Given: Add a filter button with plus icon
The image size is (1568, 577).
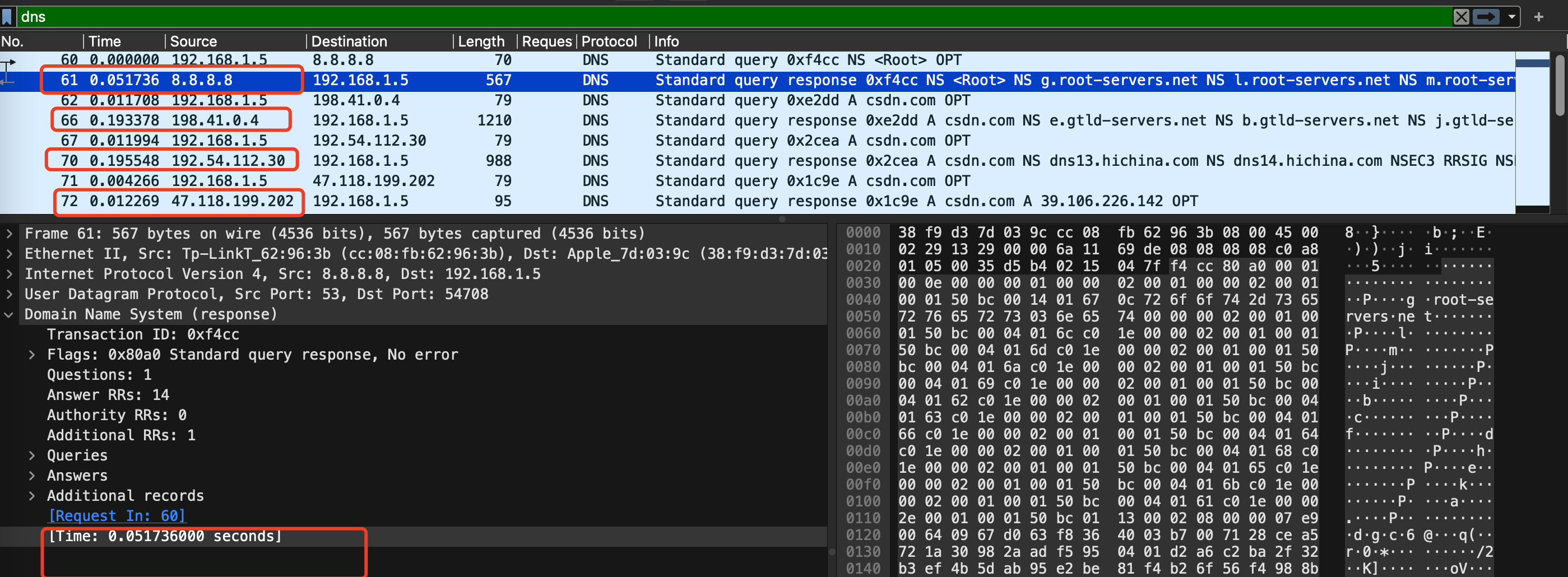Looking at the screenshot, I should (x=1539, y=16).
